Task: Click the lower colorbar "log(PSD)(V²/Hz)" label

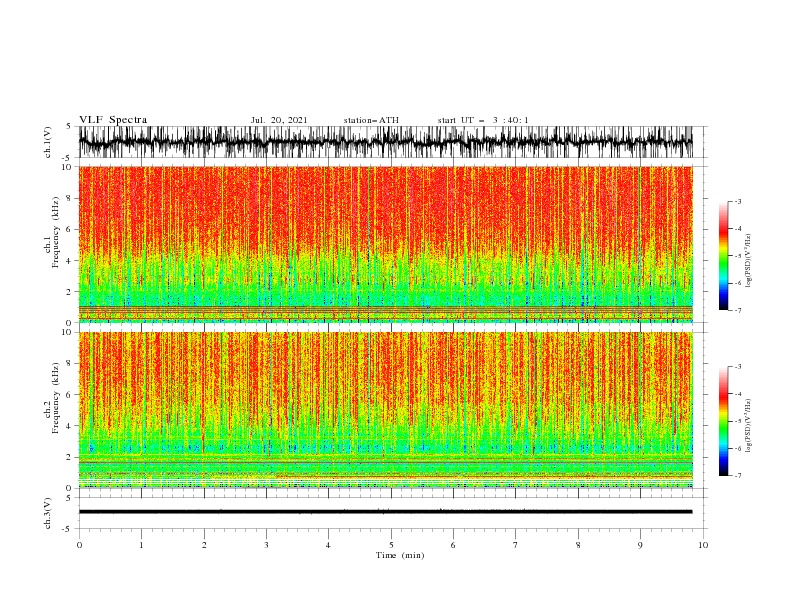Action: [x=749, y=426]
